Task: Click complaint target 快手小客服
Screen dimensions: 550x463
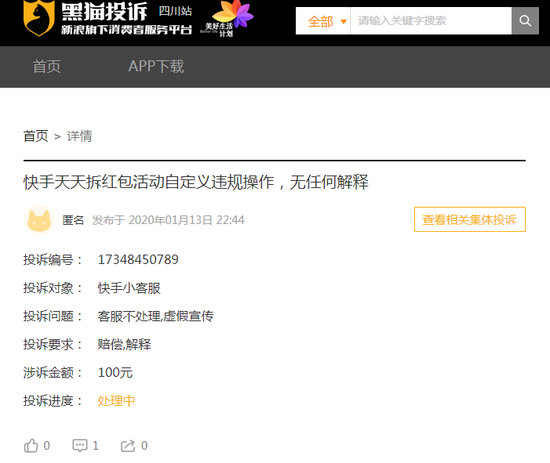Action: [x=129, y=288]
